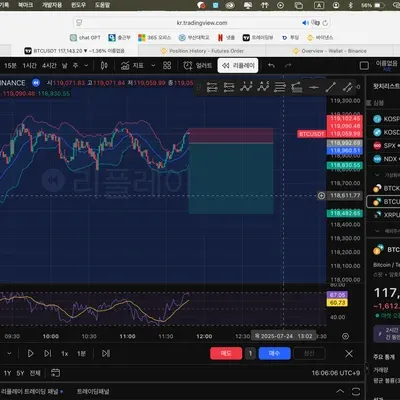
Task: Select the weekly 주 timeframe
Action: 76,66
